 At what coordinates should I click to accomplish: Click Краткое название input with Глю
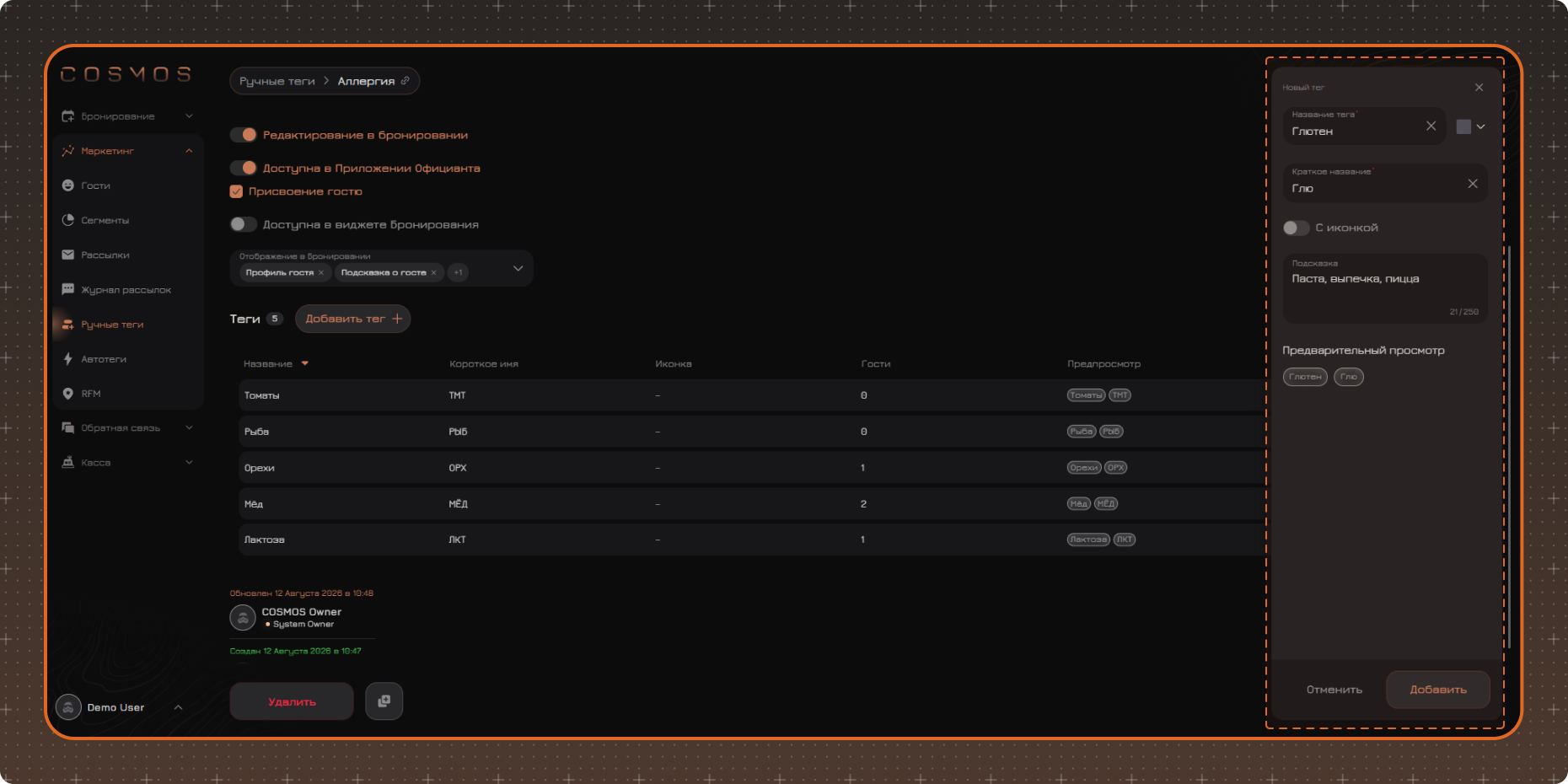[1385, 183]
